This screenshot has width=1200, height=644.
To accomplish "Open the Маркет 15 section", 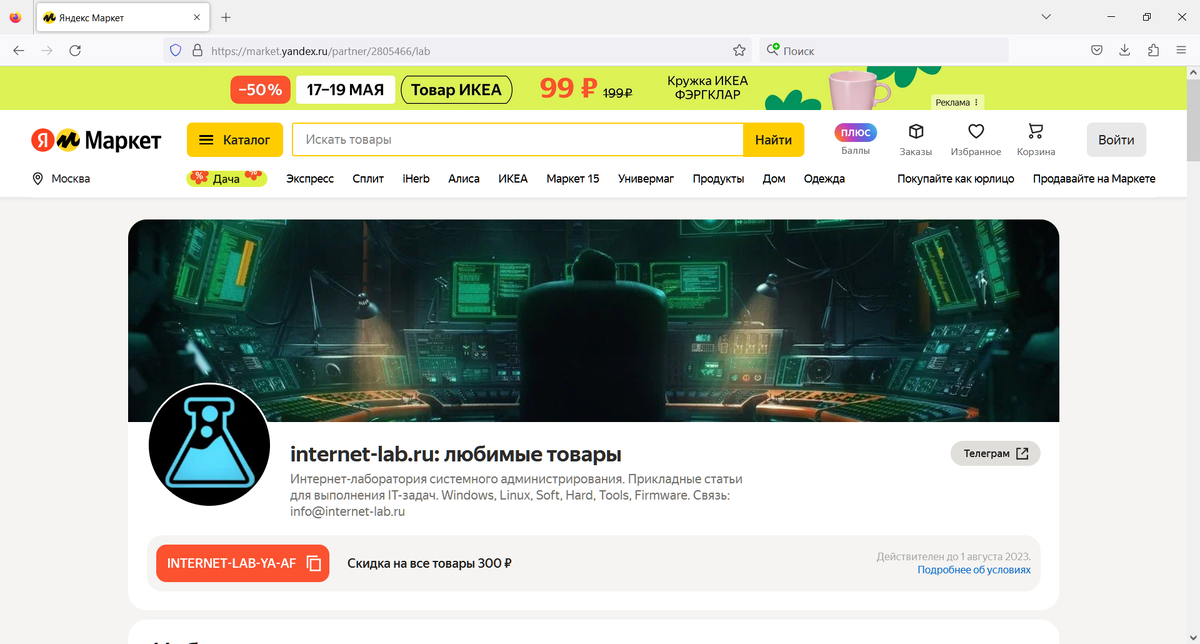I will pyautogui.click(x=573, y=179).
